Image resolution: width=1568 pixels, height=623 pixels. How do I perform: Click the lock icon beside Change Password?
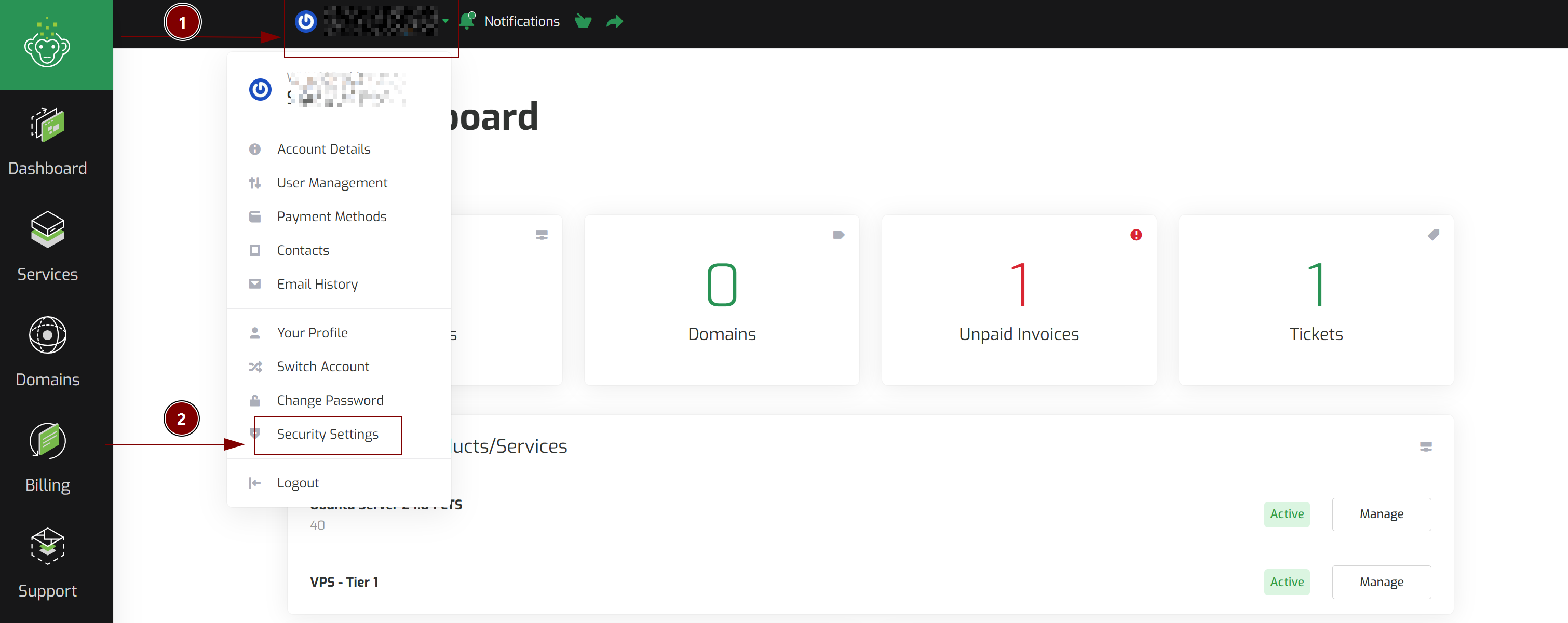point(254,400)
